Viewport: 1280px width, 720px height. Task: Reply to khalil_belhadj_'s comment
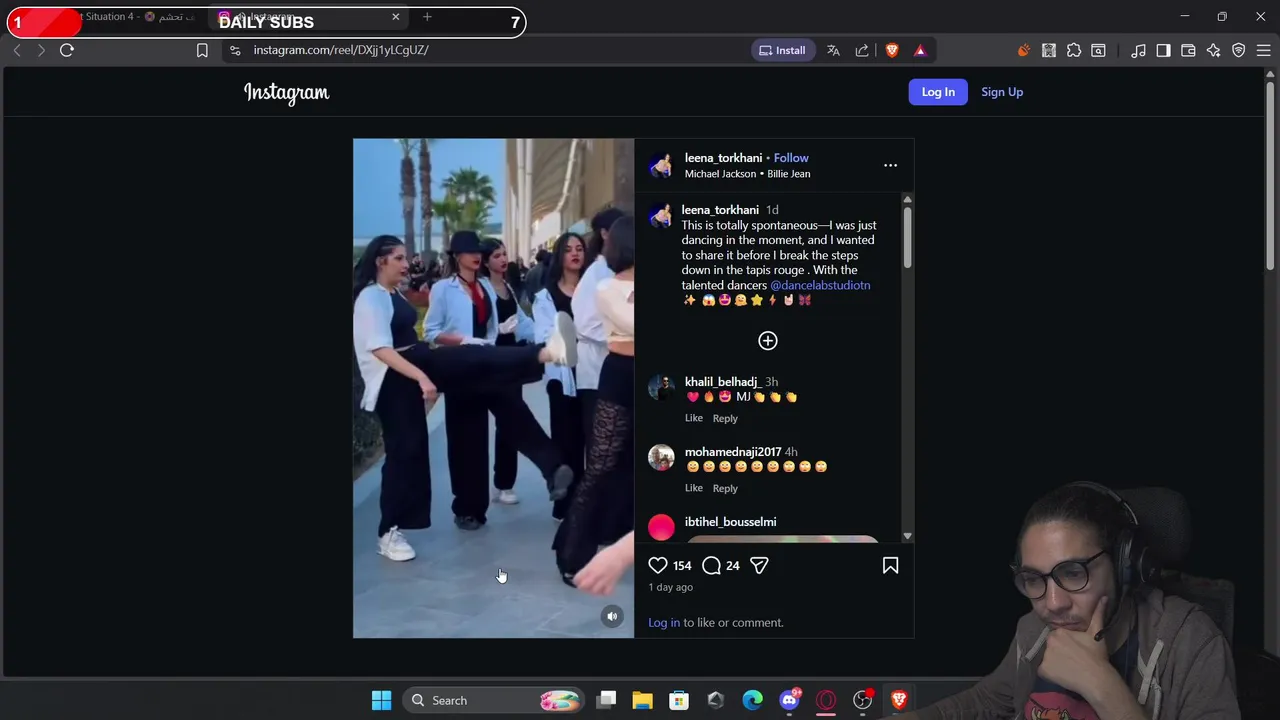click(x=725, y=418)
